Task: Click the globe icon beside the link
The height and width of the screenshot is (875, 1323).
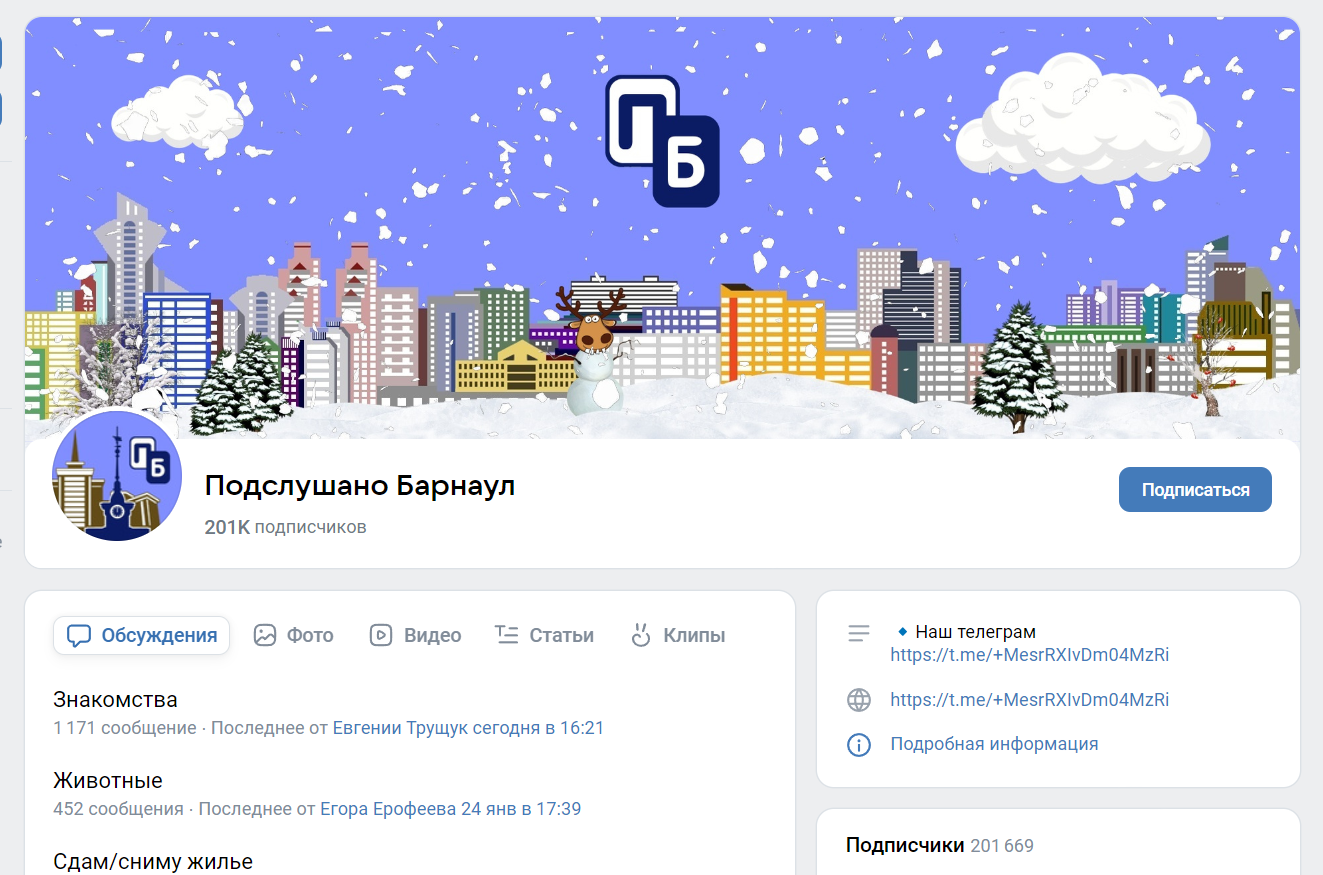Action: (x=859, y=700)
